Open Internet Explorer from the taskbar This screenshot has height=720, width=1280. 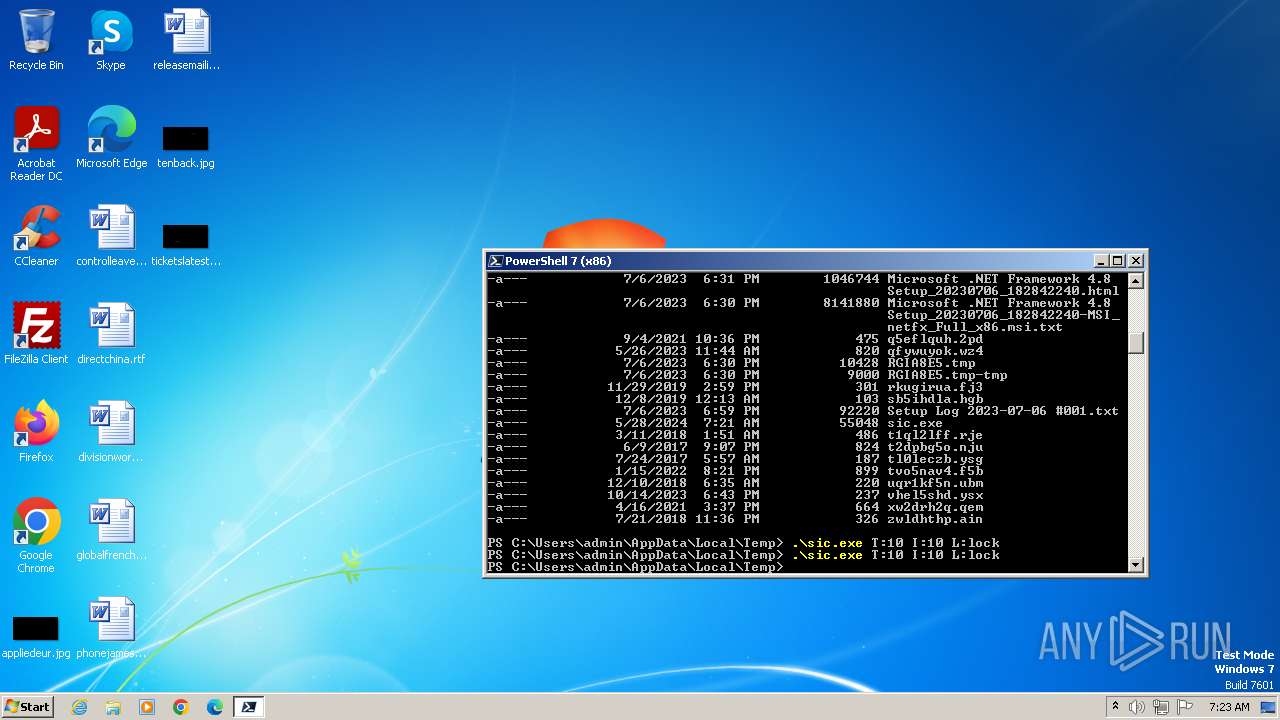coord(79,707)
